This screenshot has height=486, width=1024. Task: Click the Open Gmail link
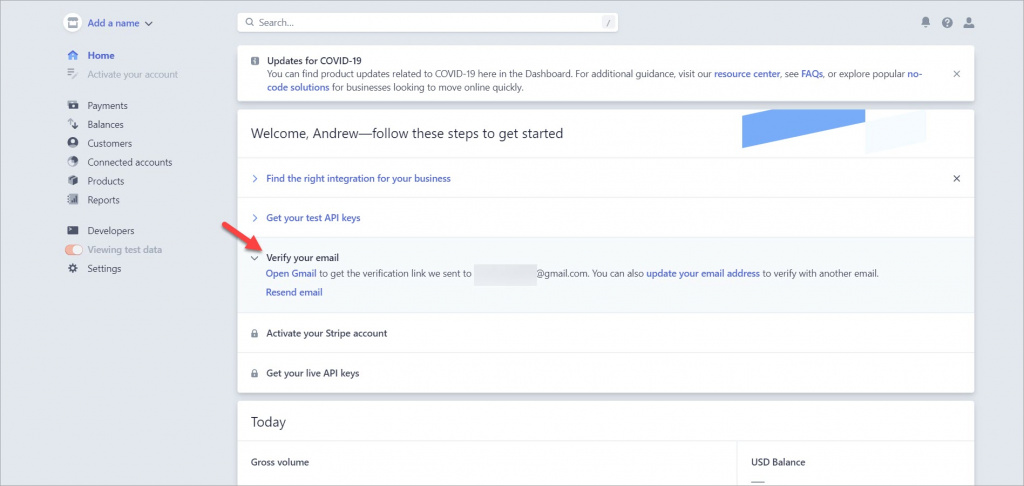pyautogui.click(x=291, y=274)
